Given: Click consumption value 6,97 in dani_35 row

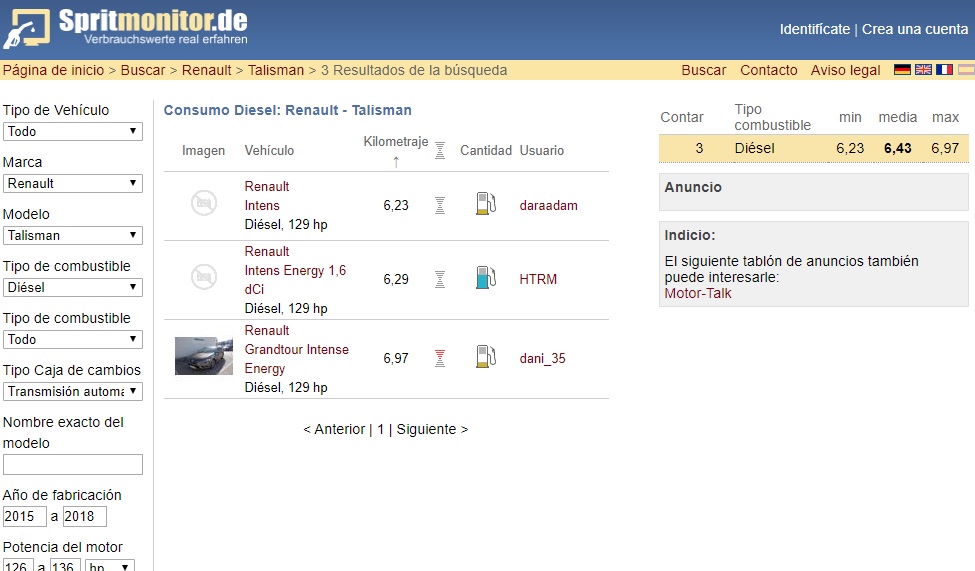Looking at the screenshot, I should 396,358.
